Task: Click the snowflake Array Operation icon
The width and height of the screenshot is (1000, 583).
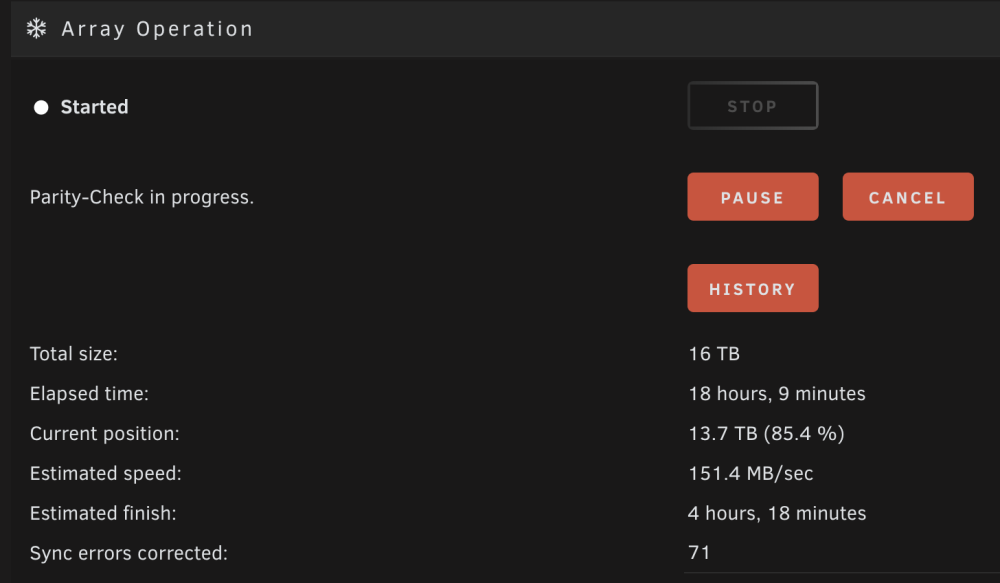Action: tap(36, 29)
